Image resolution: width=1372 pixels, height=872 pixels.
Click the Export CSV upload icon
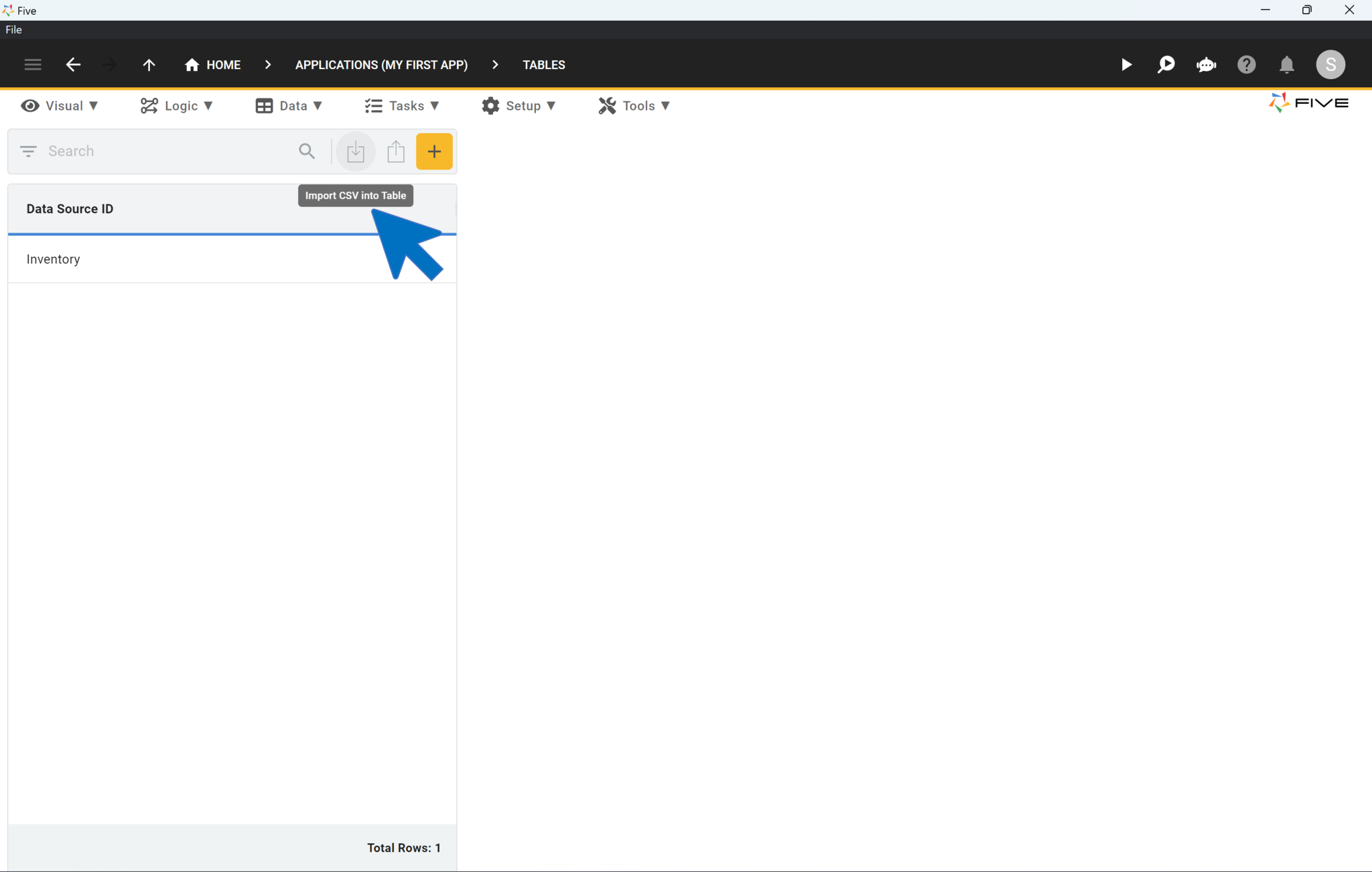396,151
